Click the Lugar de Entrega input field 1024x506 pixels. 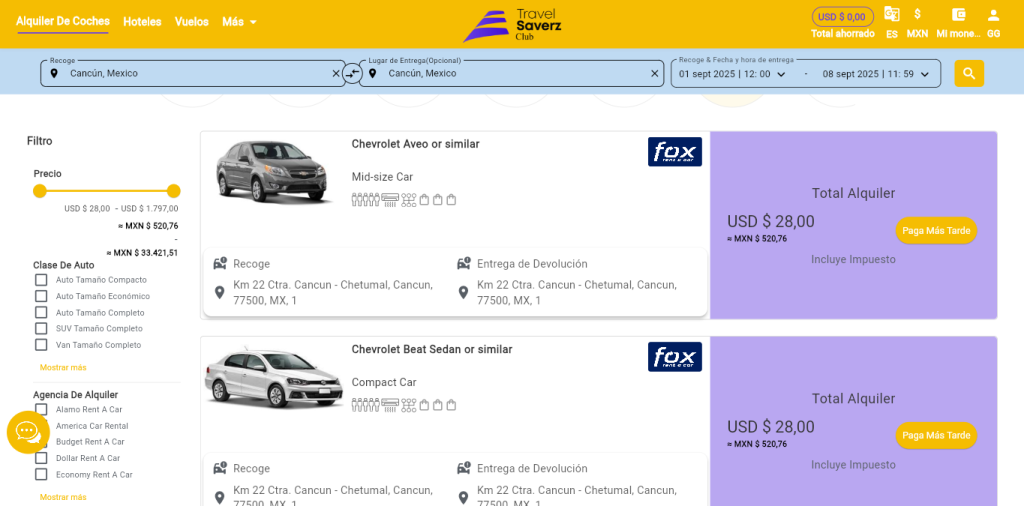511,74
